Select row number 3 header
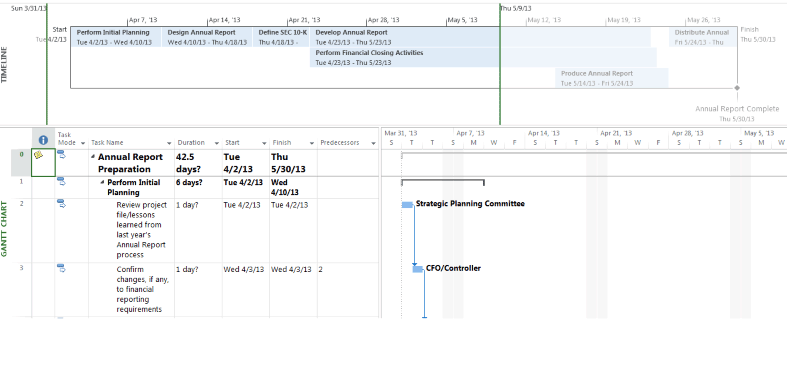This screenshot has height=384, width=800. pos(21,289)
